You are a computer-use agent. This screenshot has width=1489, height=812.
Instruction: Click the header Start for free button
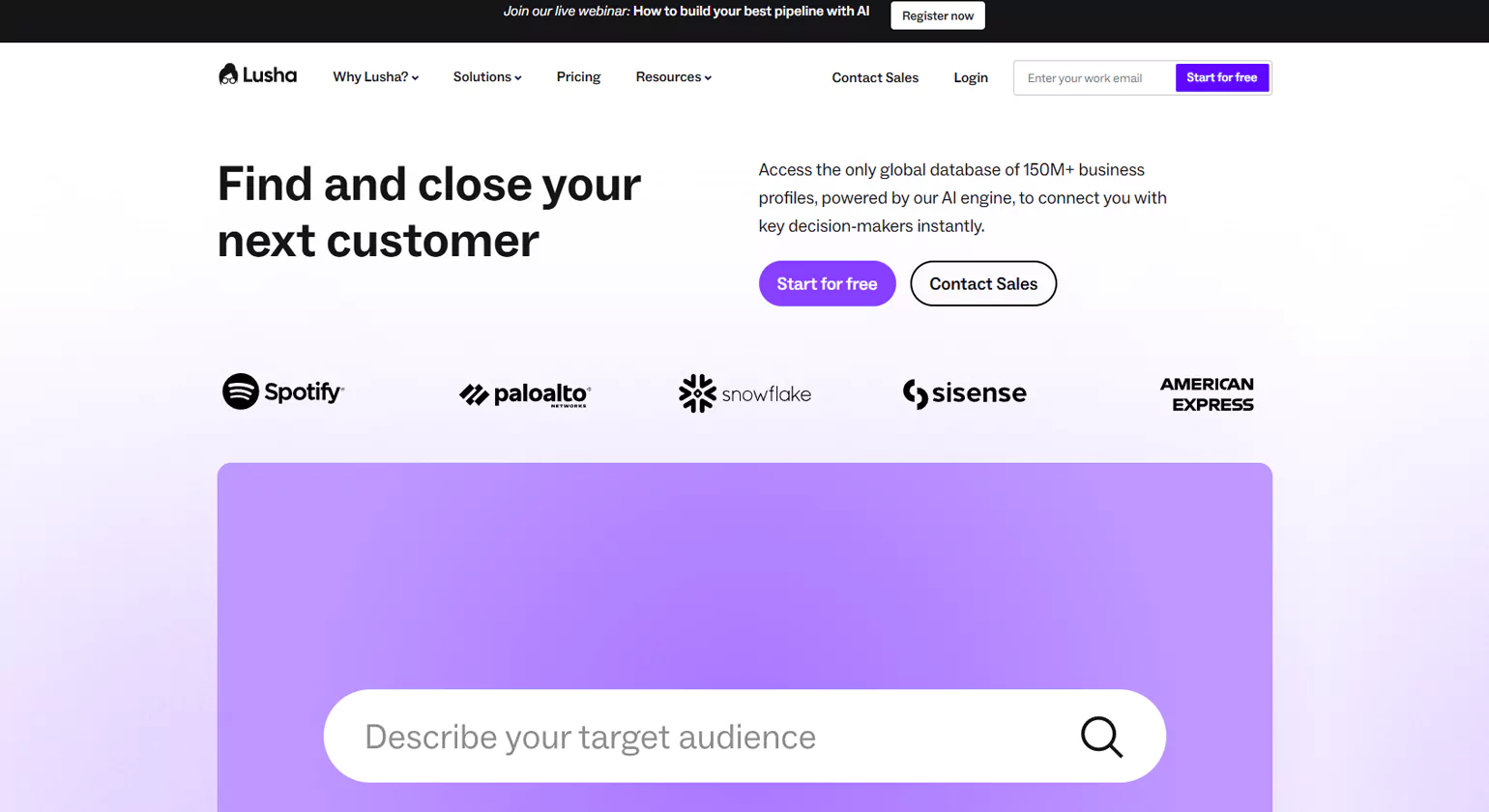click(1221, 77)
